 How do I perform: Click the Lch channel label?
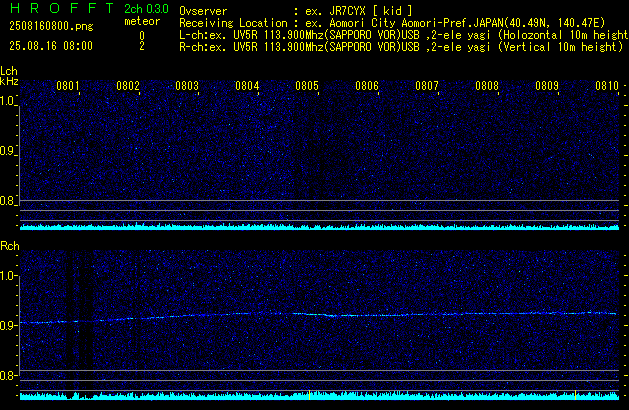pyautogui.click(x=9, y=71)
